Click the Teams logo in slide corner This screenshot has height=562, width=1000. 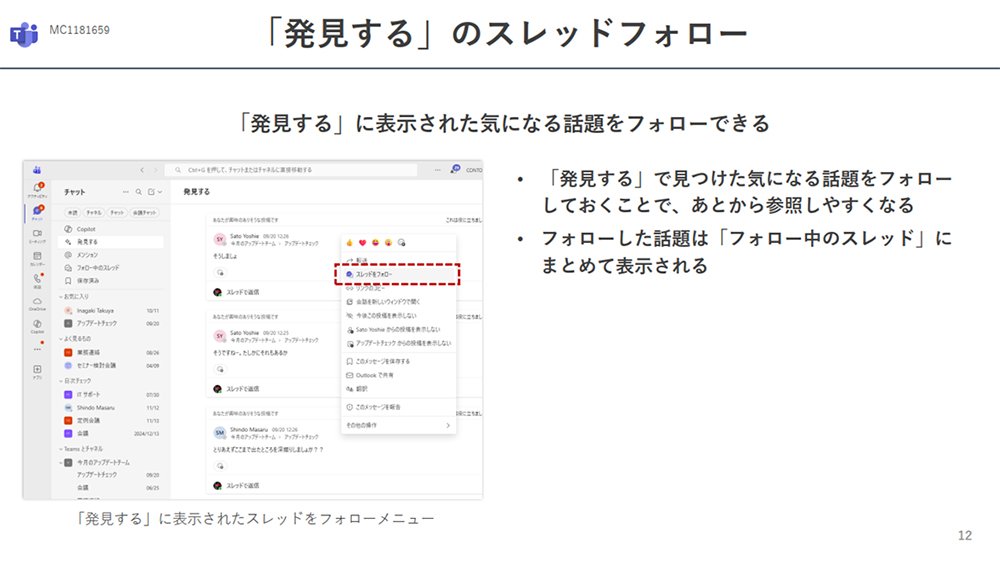[x=24, y=34]
